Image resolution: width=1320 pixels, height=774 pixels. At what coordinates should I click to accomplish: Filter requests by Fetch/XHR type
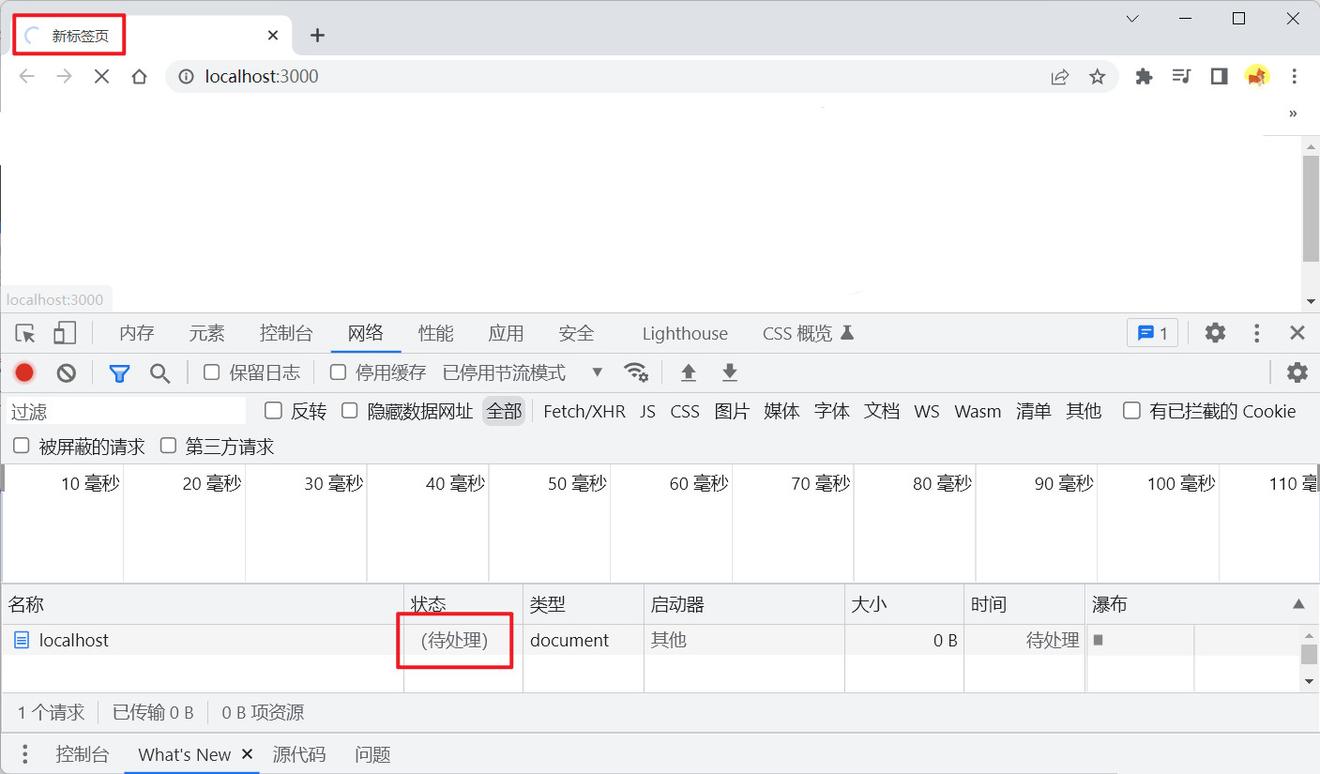[584, 411]
